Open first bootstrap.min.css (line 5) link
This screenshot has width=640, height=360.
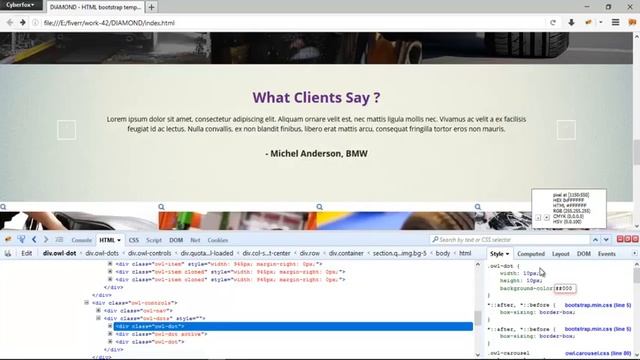point(598,305)
